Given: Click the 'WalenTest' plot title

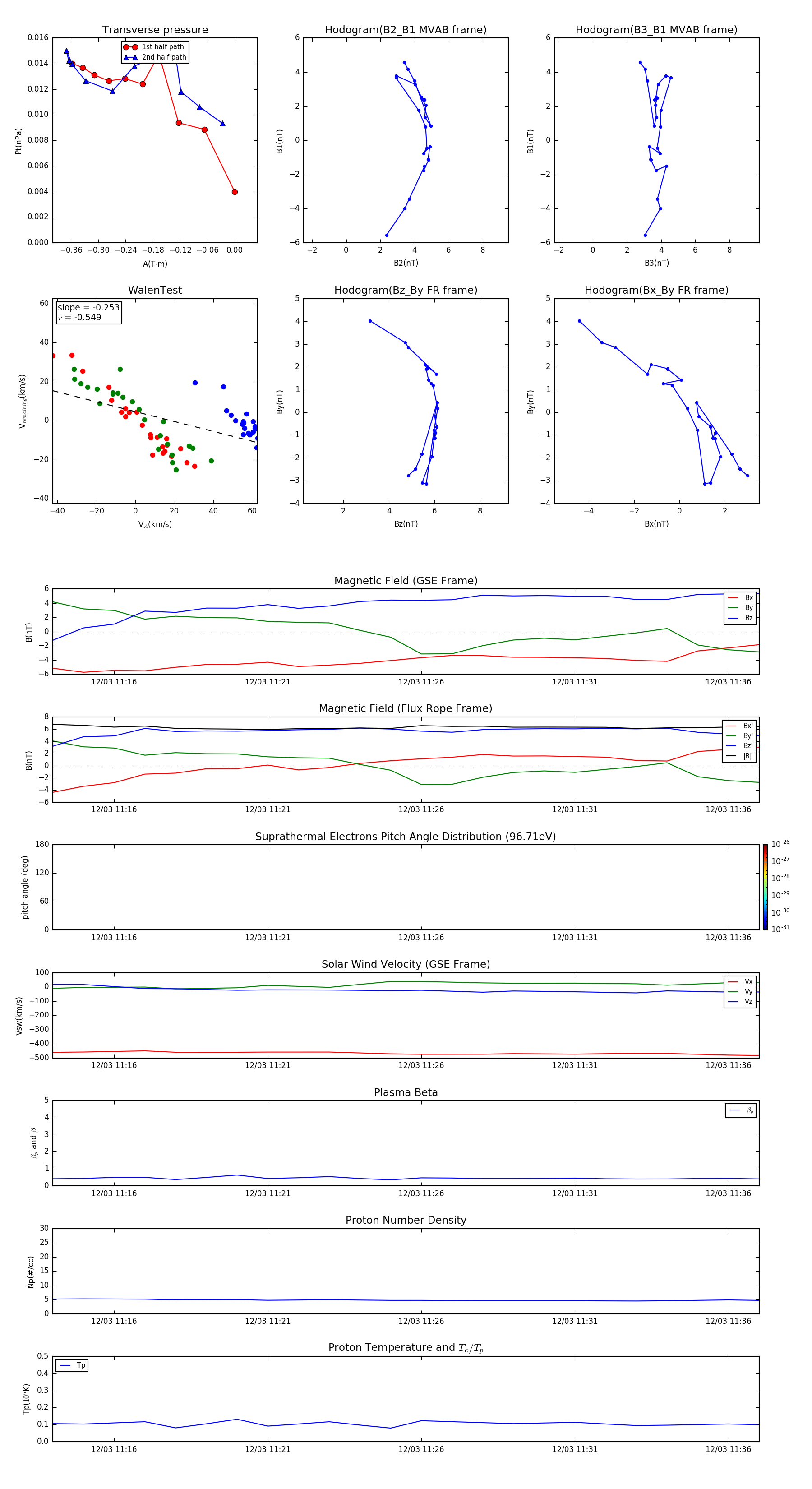Looking at the screenshot, I should [155, 290].
